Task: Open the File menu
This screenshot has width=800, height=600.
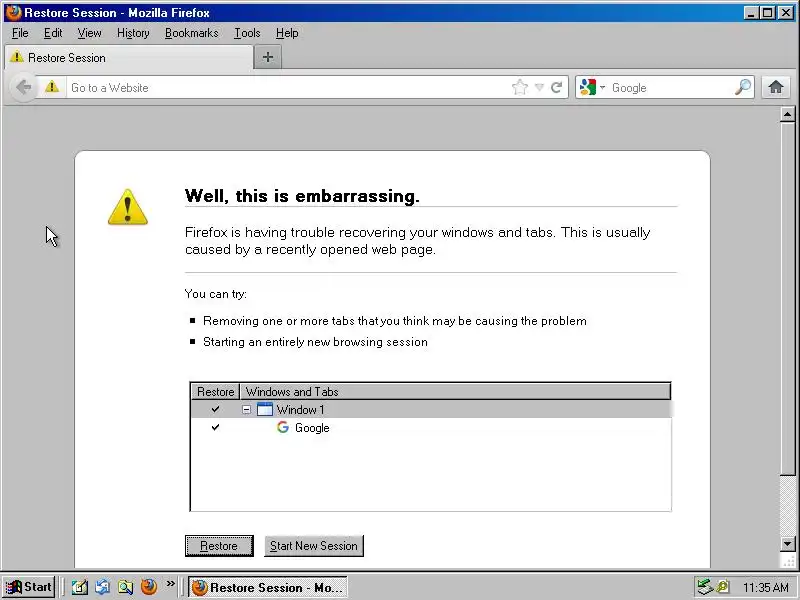Action: click(x=20, y=33)
